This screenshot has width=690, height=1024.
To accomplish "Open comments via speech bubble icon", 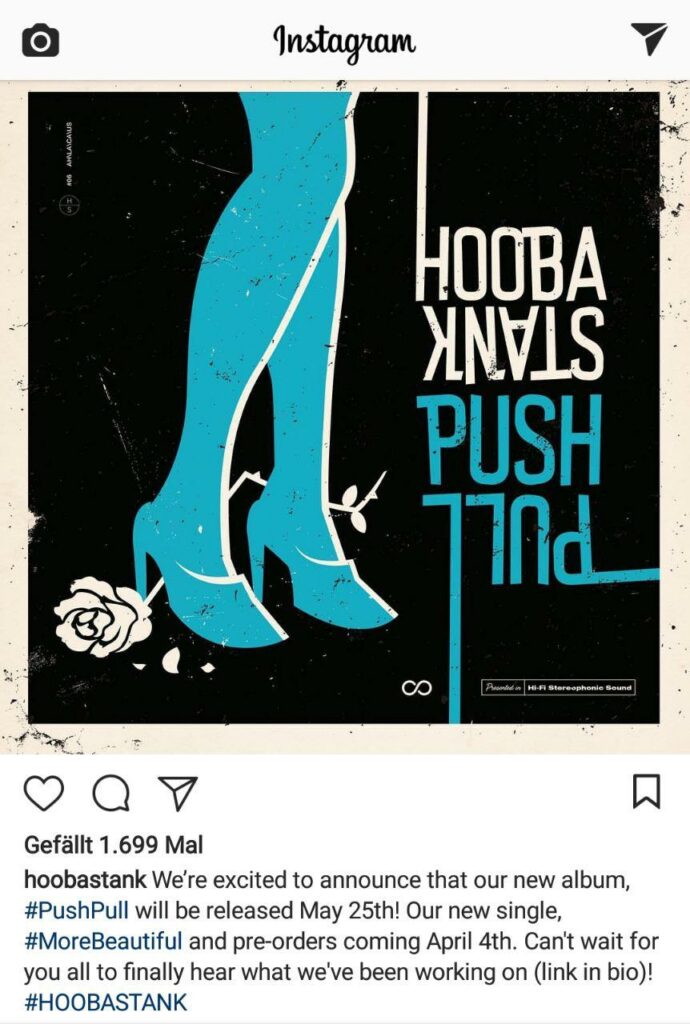I will [x=111, y=793].
